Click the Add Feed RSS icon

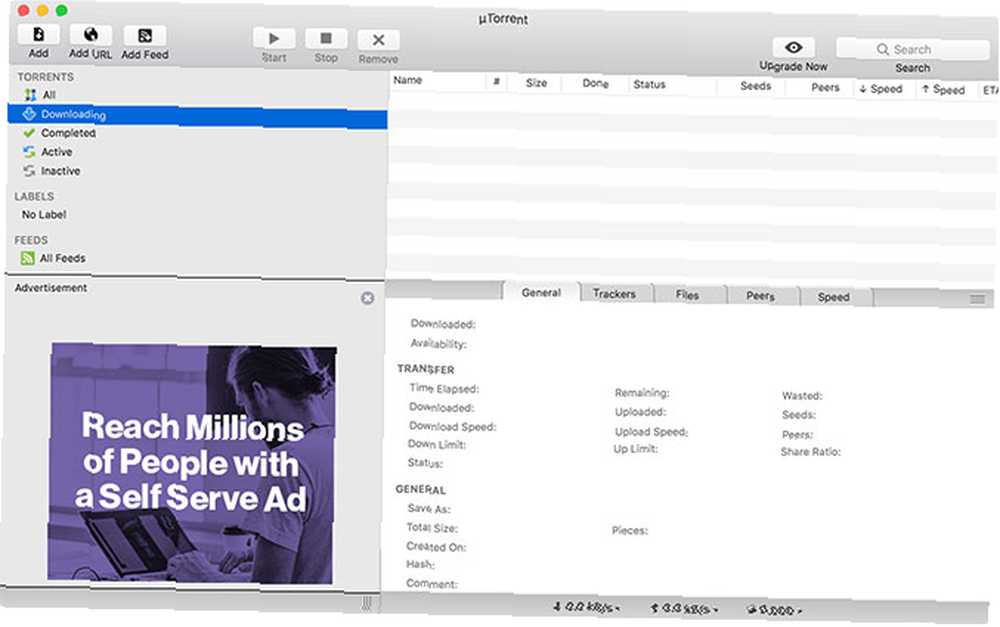point(145,36)
